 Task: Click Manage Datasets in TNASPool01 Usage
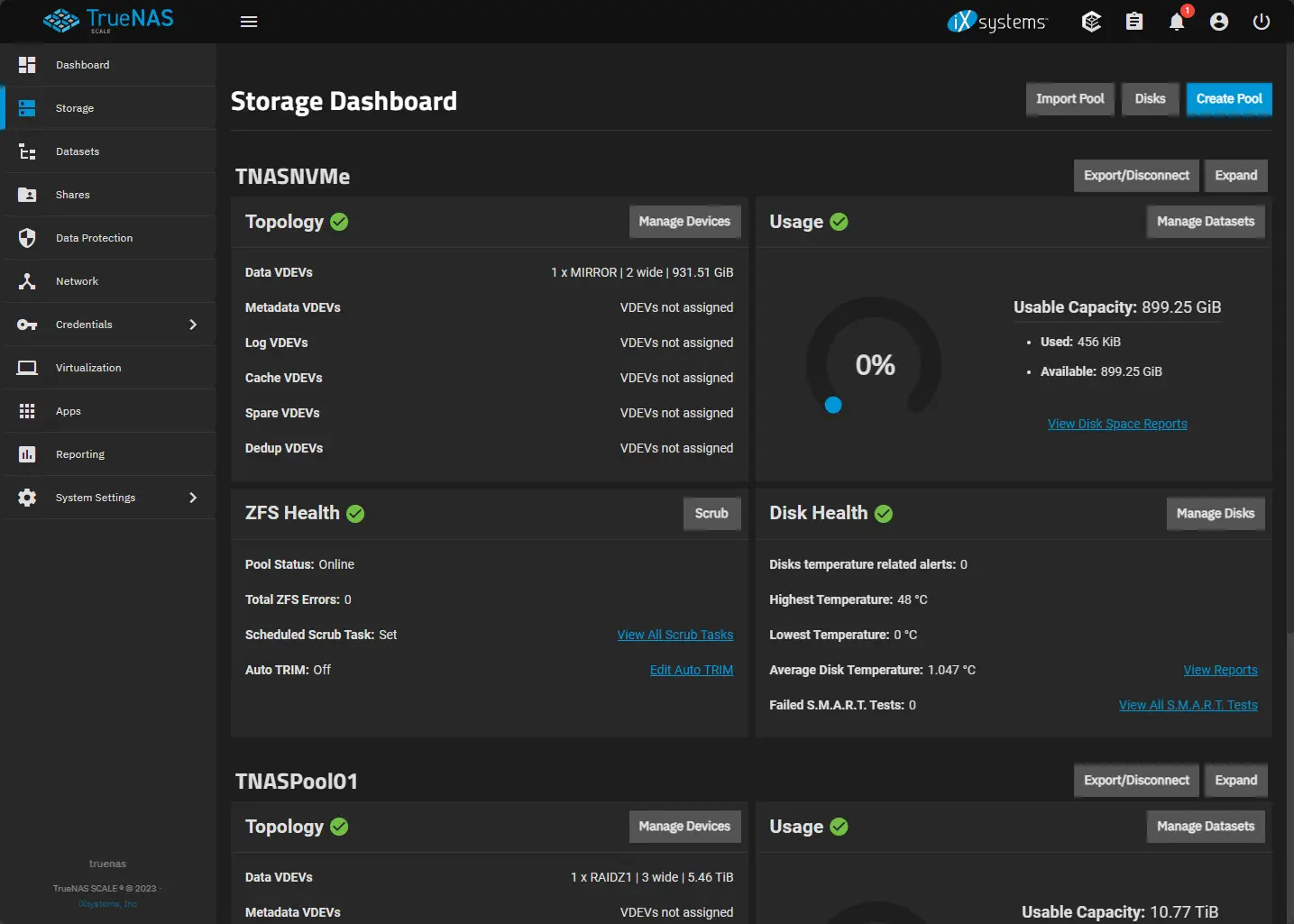1206,827
